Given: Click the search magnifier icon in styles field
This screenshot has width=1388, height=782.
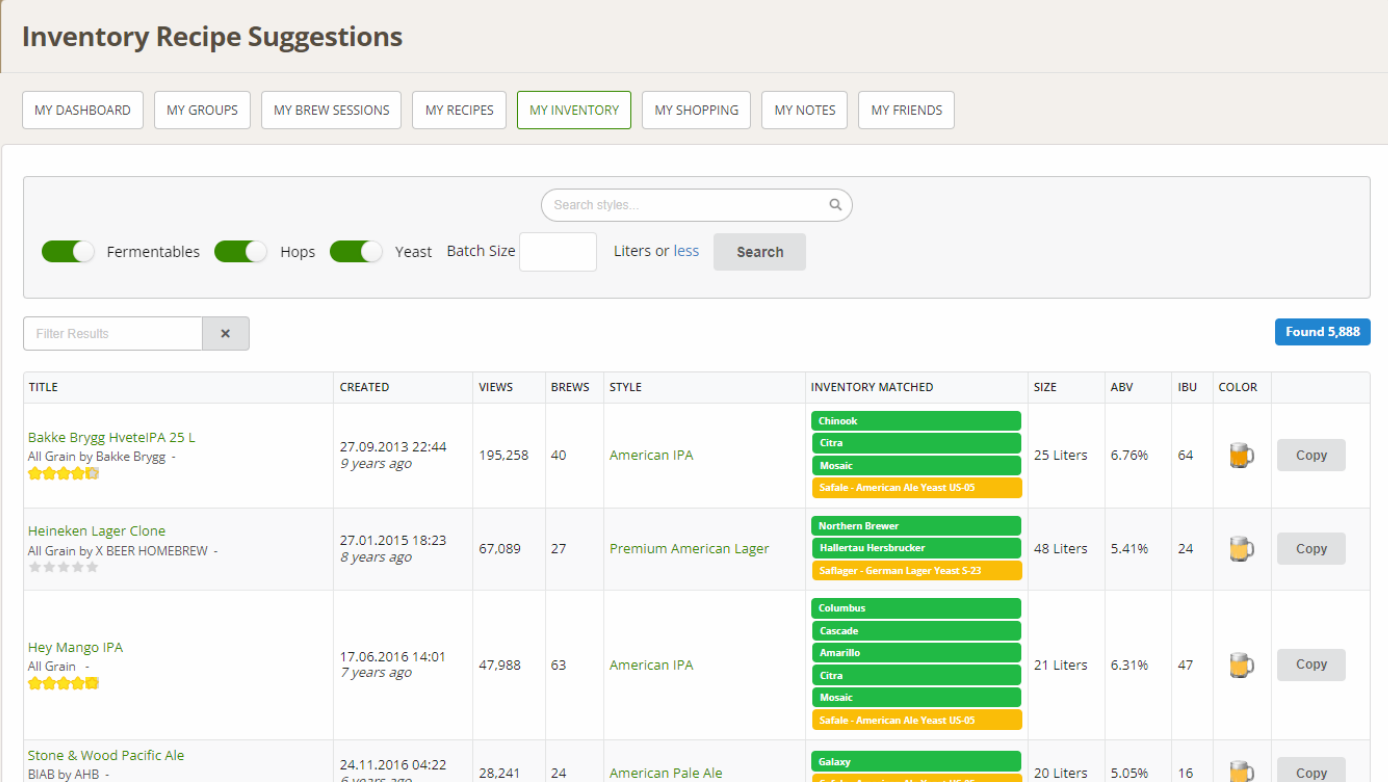Looking at the screenshot, I should (835, 205).
